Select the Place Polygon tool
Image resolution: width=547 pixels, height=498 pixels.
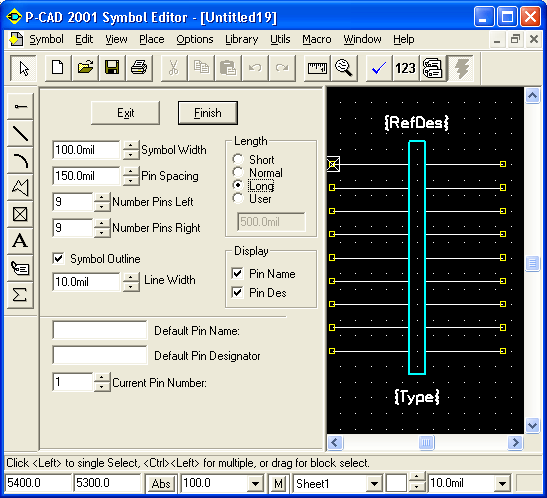20,187
